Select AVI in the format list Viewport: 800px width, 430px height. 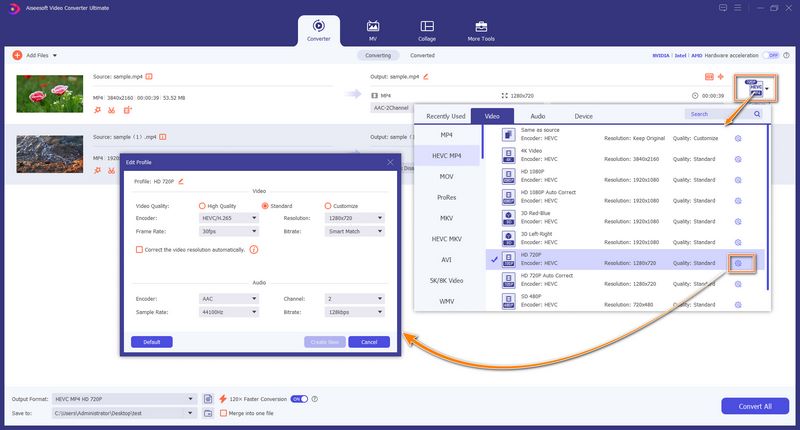(446, 260)
